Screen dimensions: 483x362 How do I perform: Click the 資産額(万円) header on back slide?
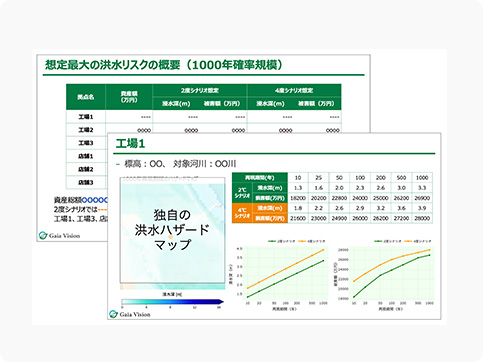[x=129, y=97]
